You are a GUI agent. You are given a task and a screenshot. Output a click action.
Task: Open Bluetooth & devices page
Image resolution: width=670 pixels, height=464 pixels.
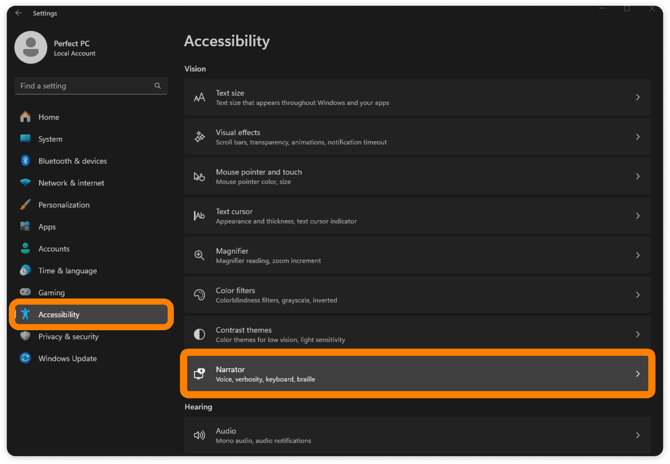[91, 161]
